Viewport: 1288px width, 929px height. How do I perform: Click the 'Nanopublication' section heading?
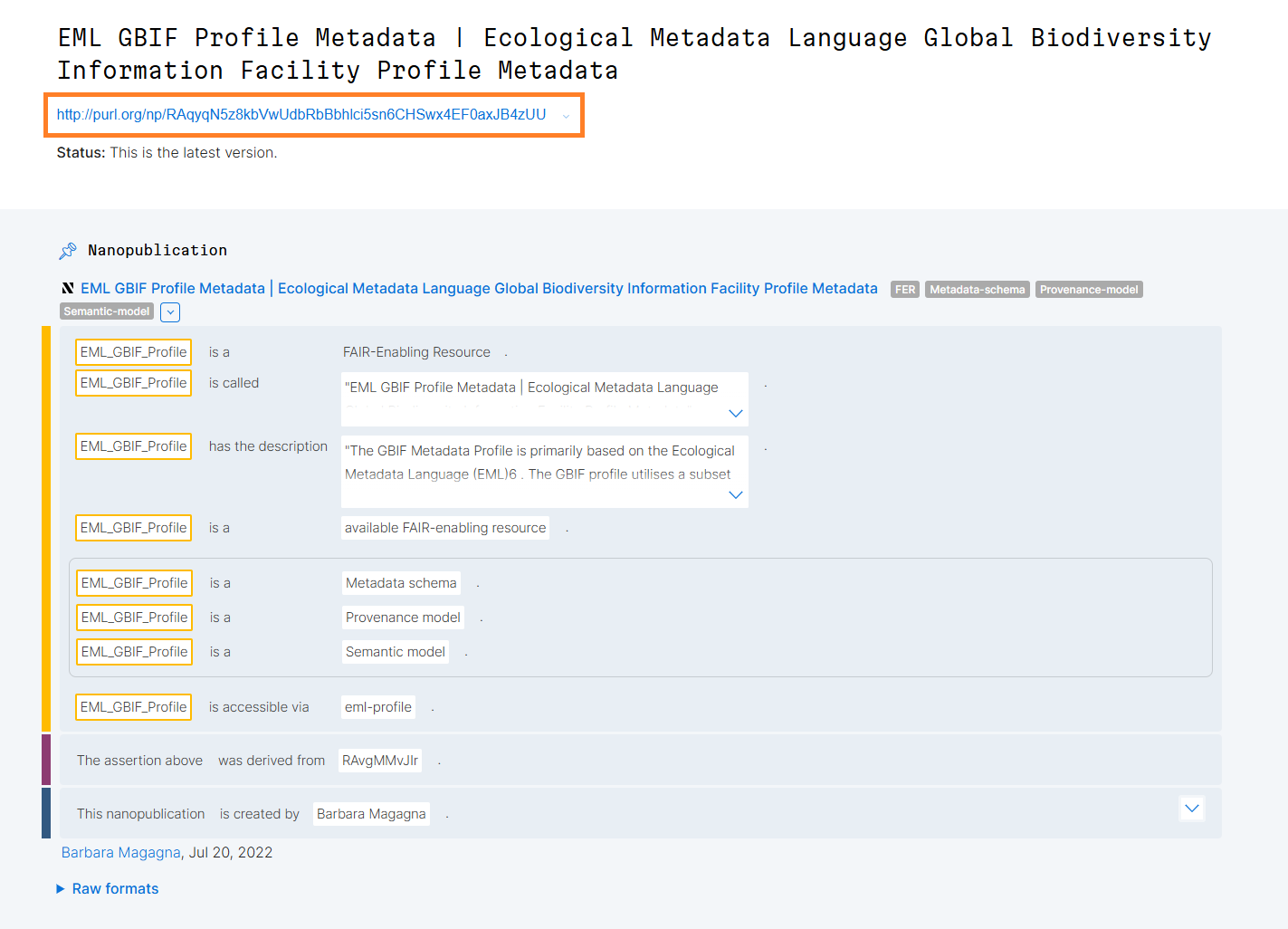point(157,251)
